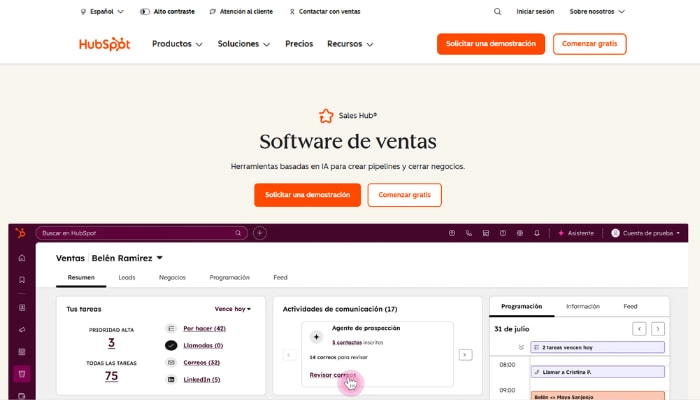Click the Buscar en HubSpot search field
This screenshot has width=700, height=400.
[142, 233]
